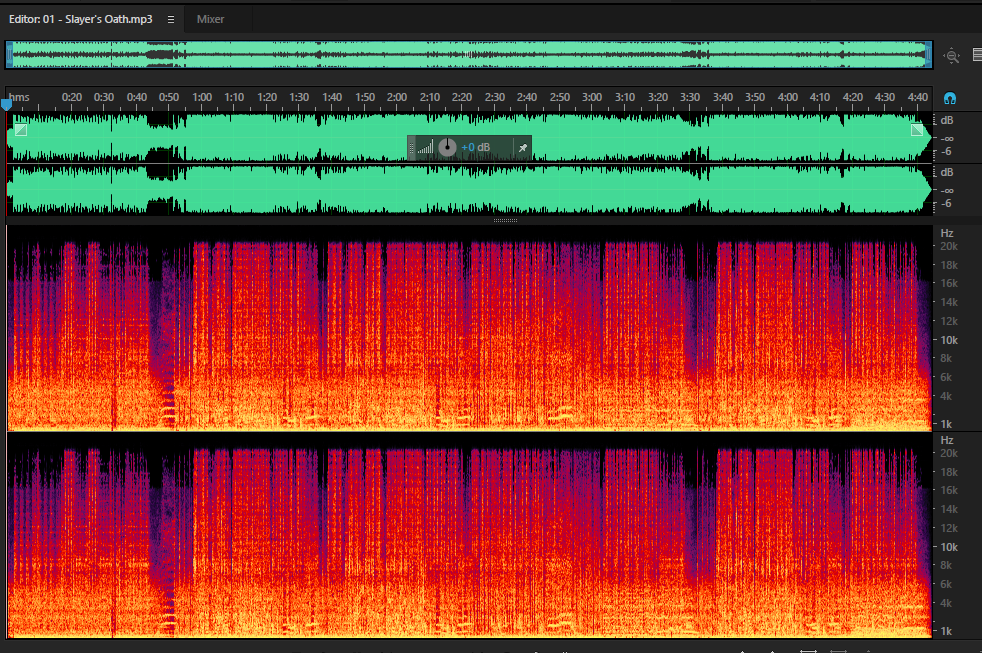Click the overview waveform navigator bar
Viewport: 982px width, 653px height.
pos(469,55)
